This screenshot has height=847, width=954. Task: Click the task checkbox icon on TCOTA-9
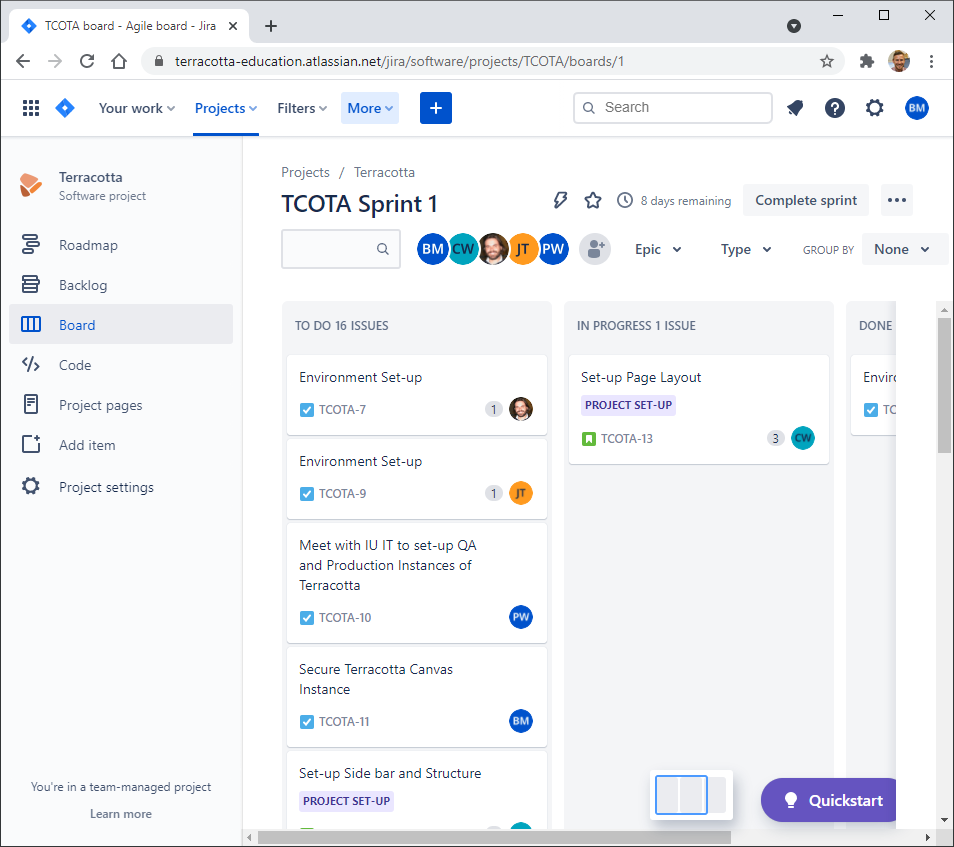tap(307, 494)
